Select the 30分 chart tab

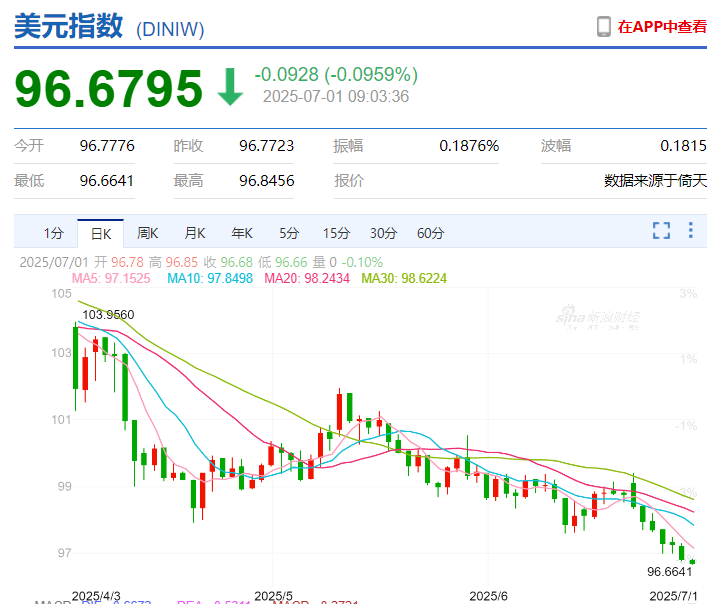point(383,233)
